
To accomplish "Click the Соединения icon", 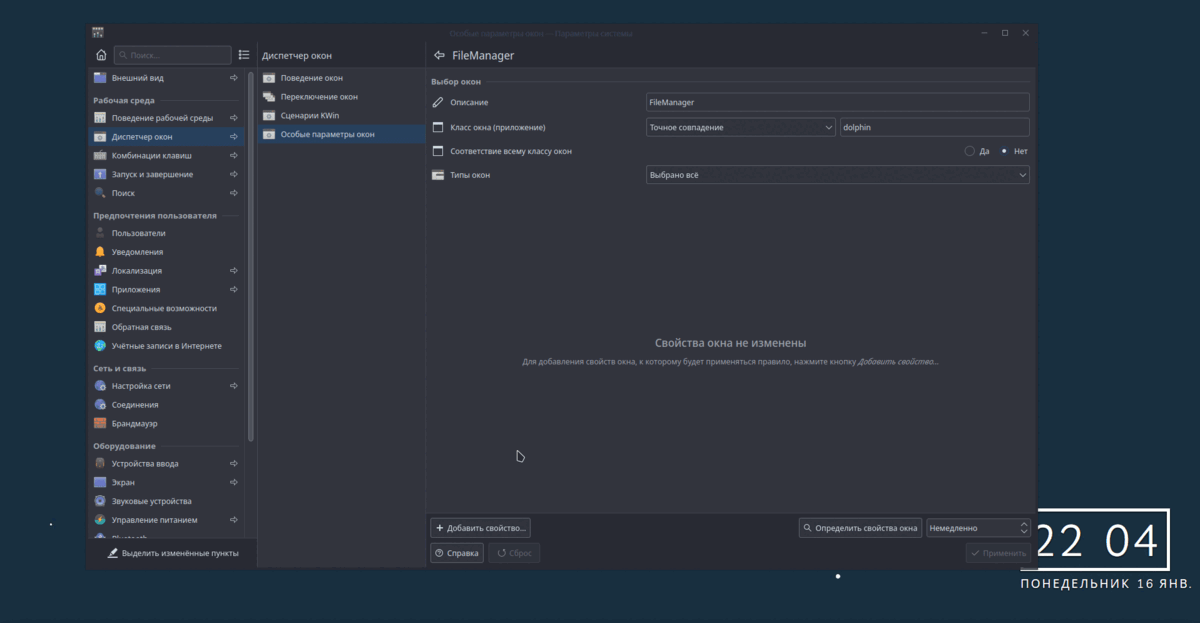I will (100, 405).
